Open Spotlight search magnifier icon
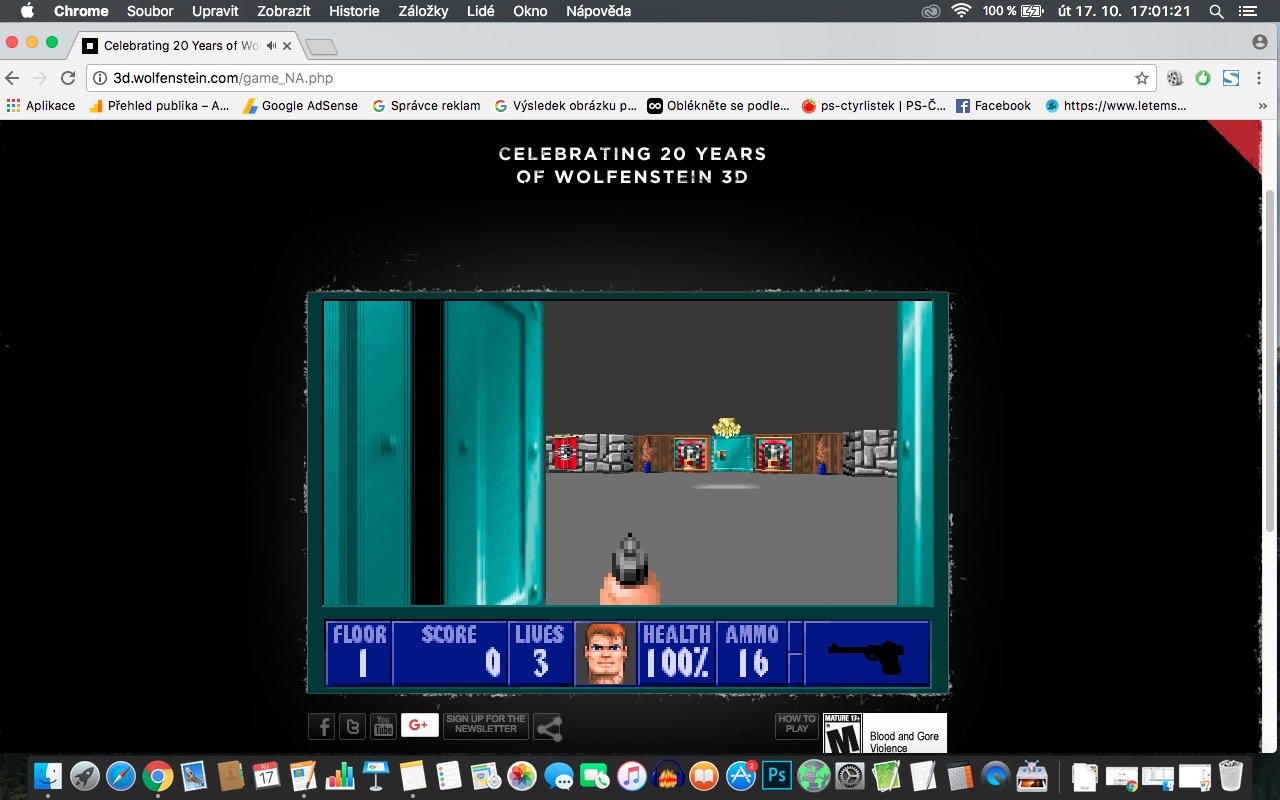 (x=1217, y=11)
